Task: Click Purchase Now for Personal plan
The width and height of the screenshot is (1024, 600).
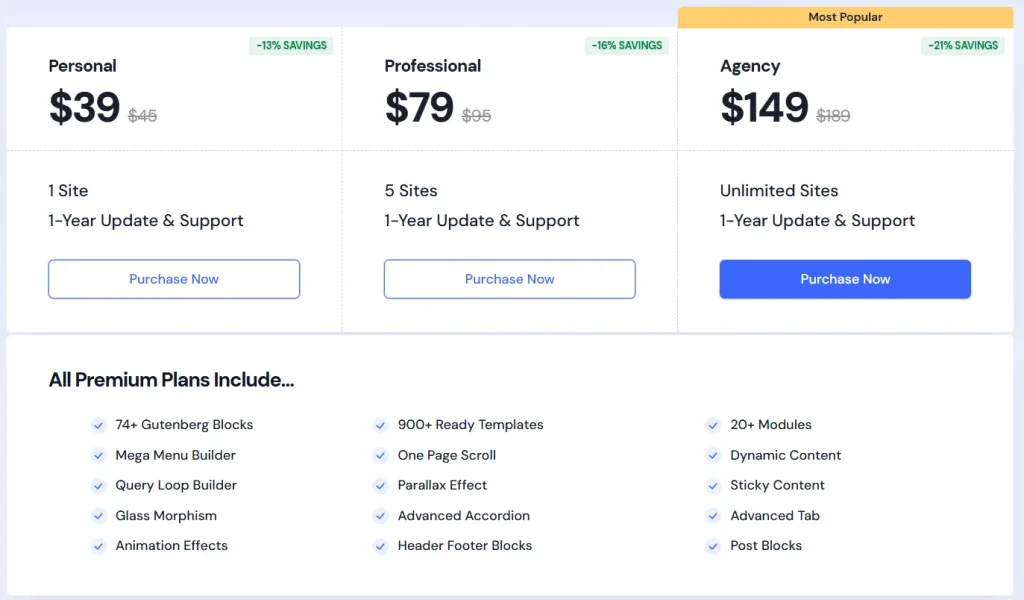Action: [174, 279]
